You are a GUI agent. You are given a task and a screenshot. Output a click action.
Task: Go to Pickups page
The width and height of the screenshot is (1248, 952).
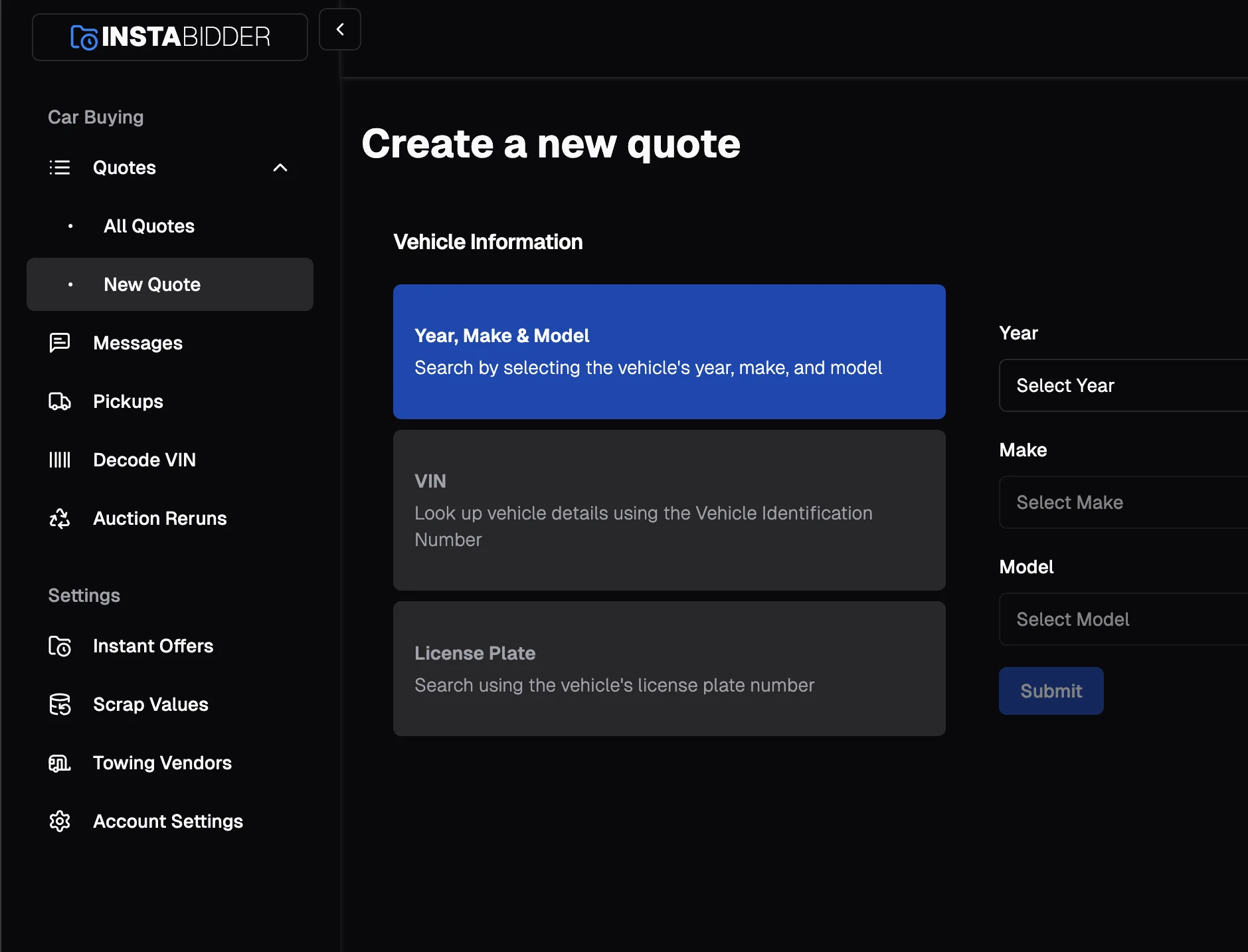pos(170,401)
